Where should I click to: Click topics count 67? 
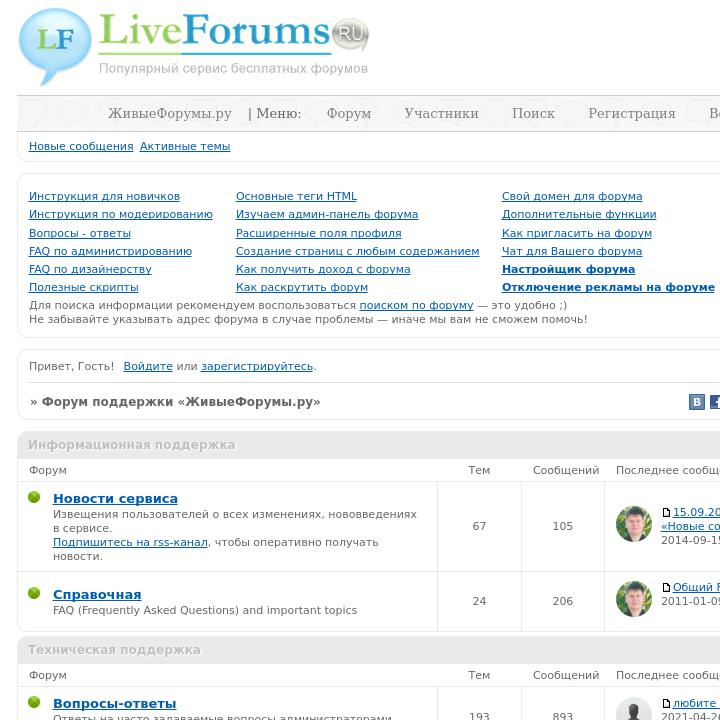[x=479, y=526]
